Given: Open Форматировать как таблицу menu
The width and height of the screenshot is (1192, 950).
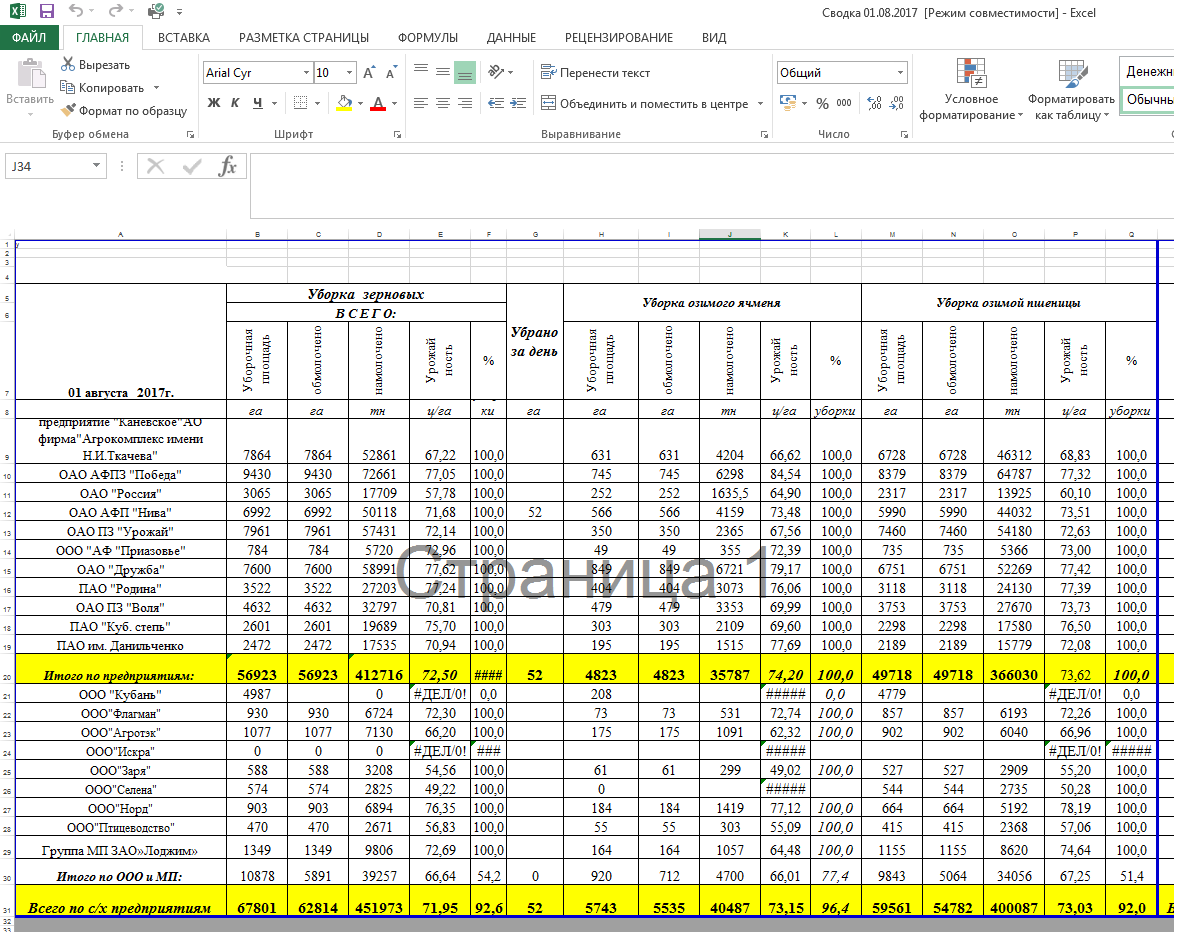Looking at the screenshot, I should tap(1071, 89).
